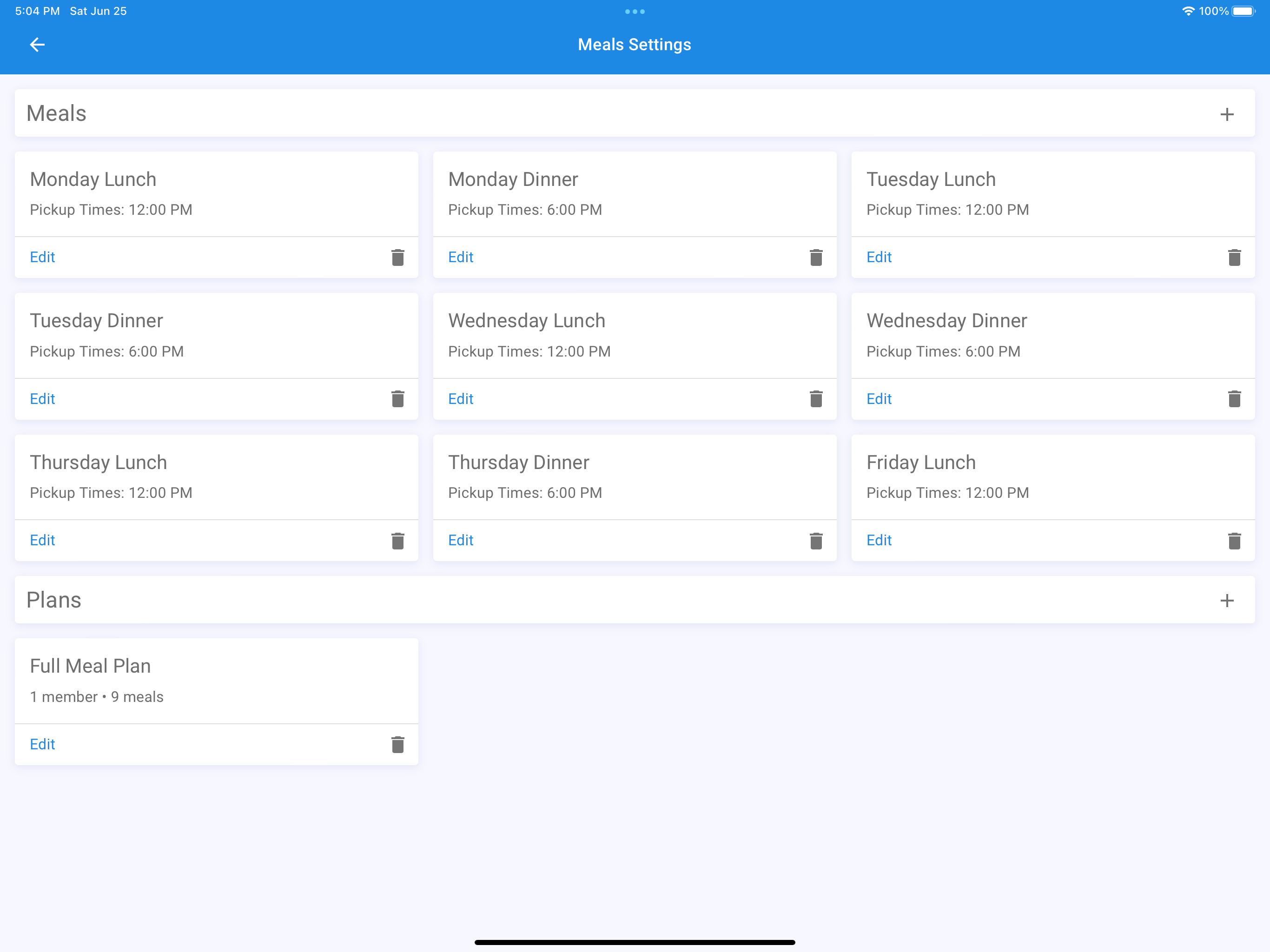Image resolution: width=1270 pixels, height=952 pixels.
Task: Trash the Tuesday Lunch meal
Action: tap(1234, 258)
